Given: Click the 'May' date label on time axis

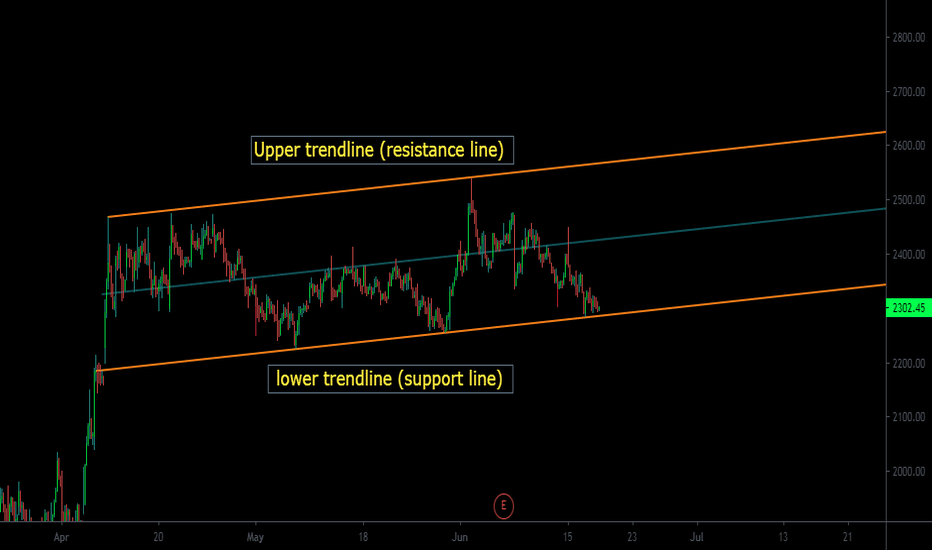Looking at the screenshot, I should [255, 538].
